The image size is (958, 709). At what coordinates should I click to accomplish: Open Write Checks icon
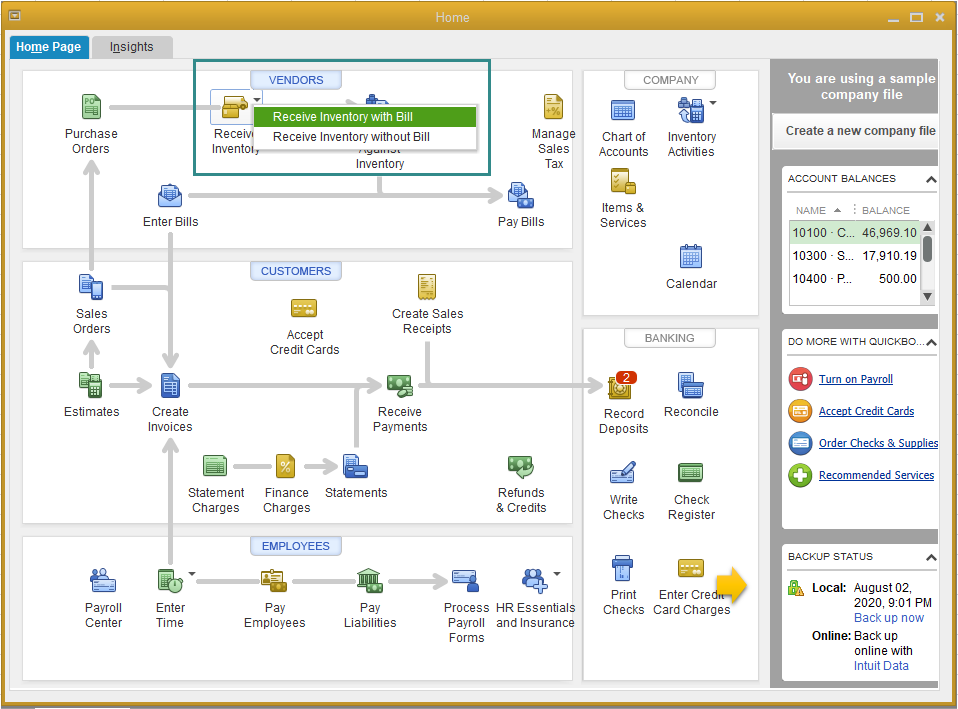pyautogui.click(x=623, y=473)
